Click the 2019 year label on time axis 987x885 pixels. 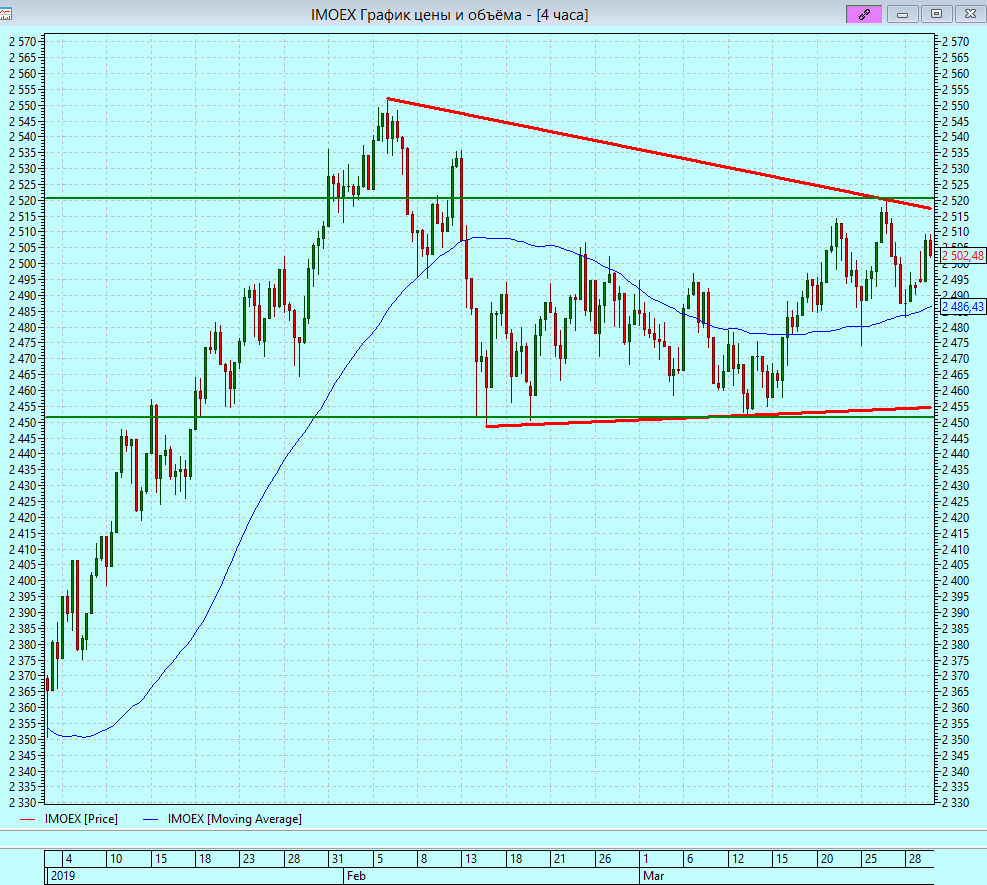62,876
